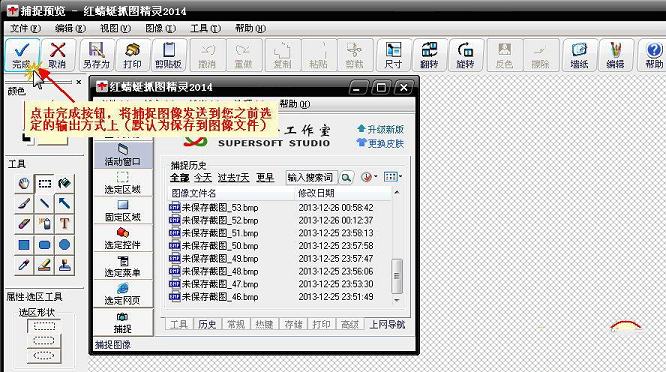Image resolution: width=666 pixels, height=372 pixels.
Task: Select the 选定网页 capture mode
Action: 123,294
